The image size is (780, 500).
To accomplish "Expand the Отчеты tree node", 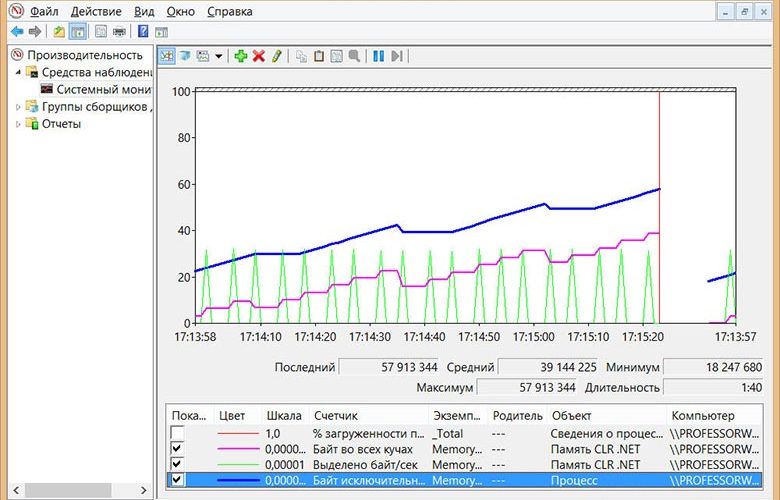I will pos(17,124).
